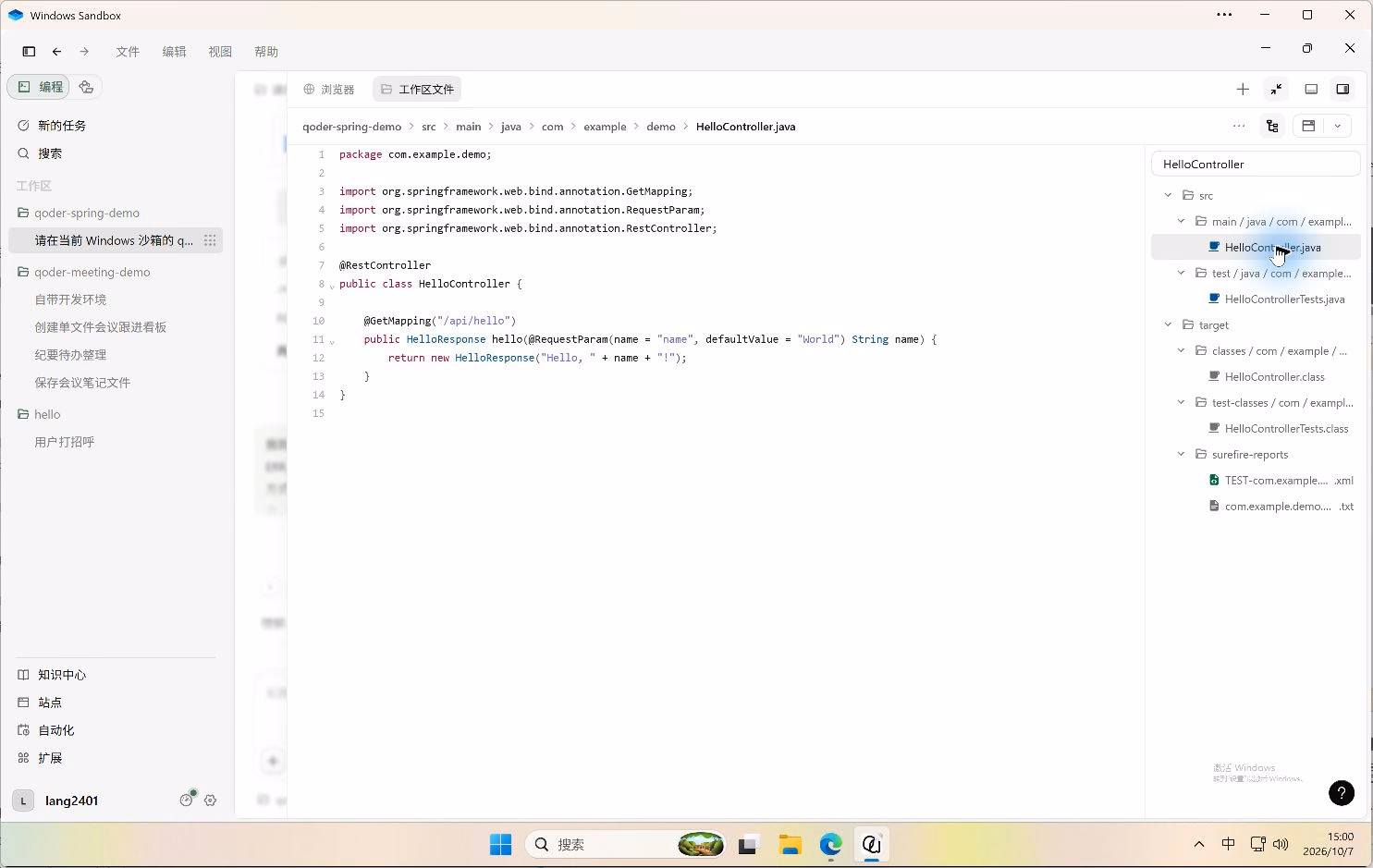
Task: Switch to the mode beside 编程
Action: [x=86, y=87]
